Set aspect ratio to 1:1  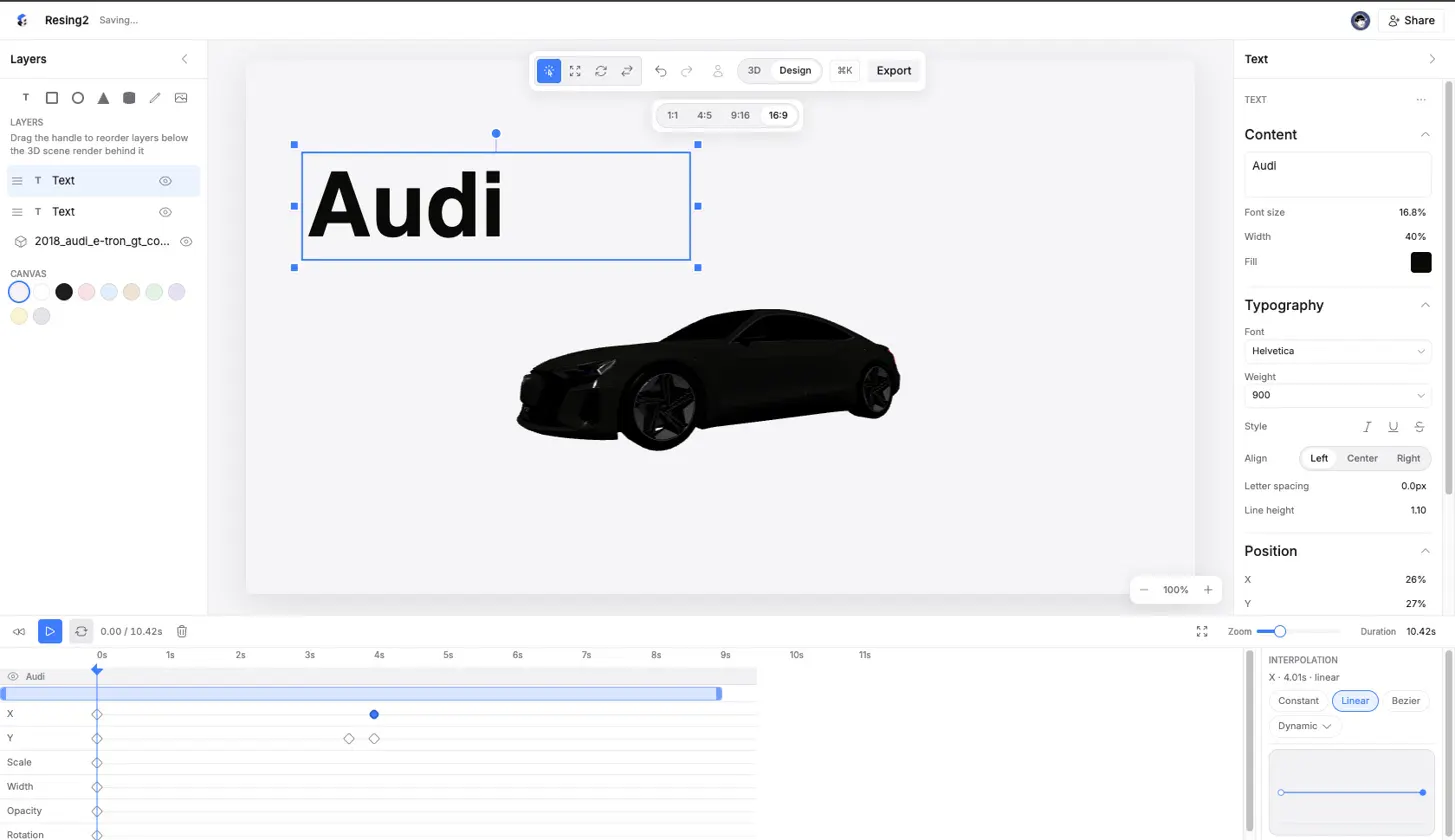[673, 116]
